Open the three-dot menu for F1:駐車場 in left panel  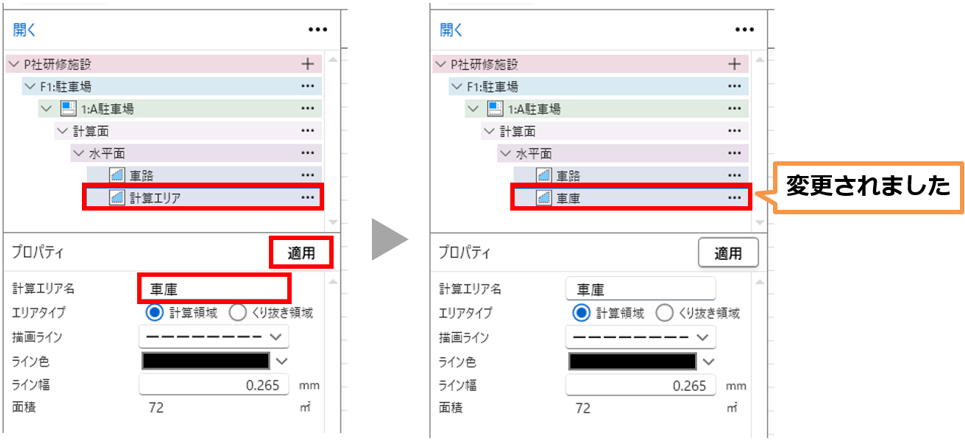click(307, 86)
